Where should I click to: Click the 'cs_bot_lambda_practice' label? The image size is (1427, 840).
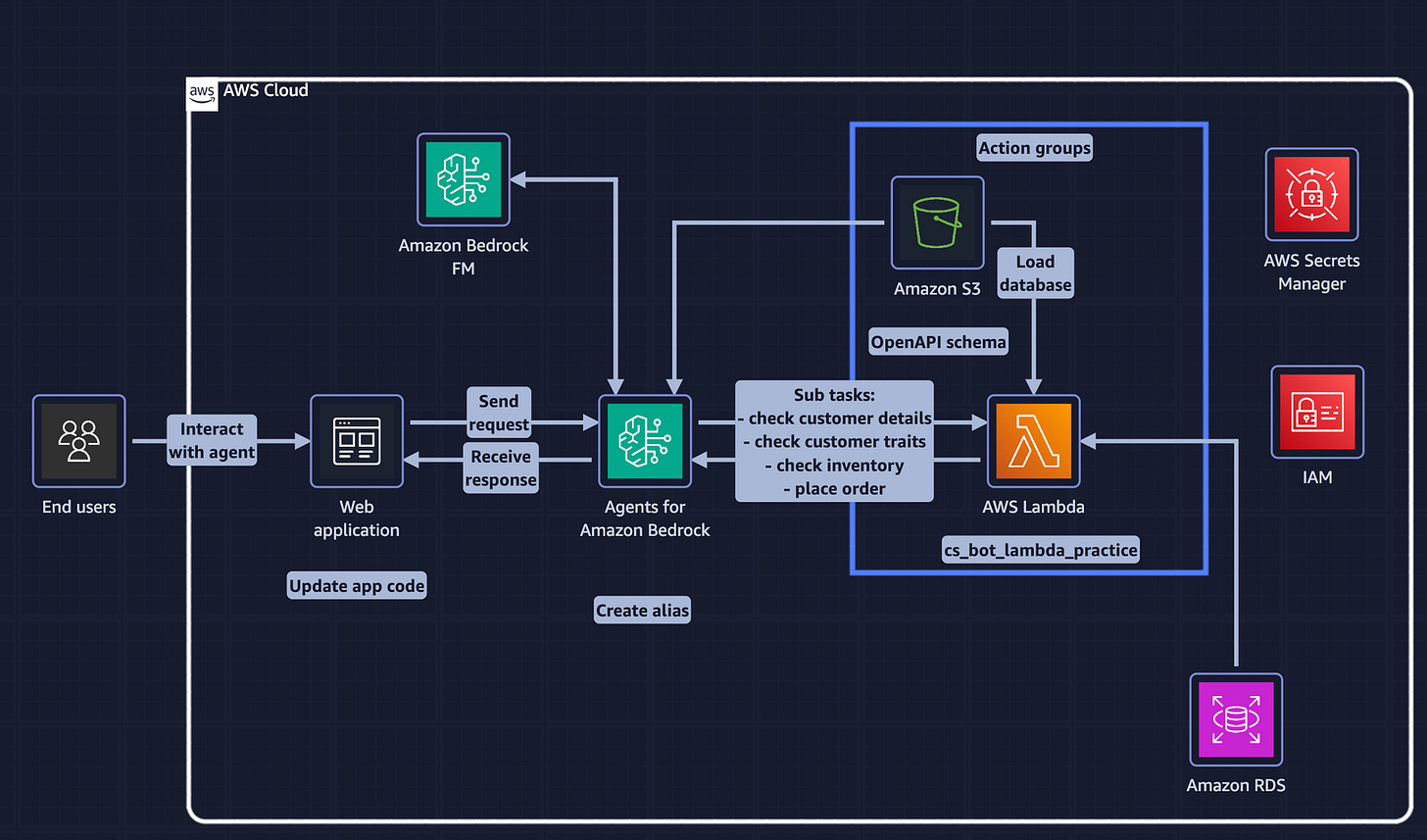1040,550
